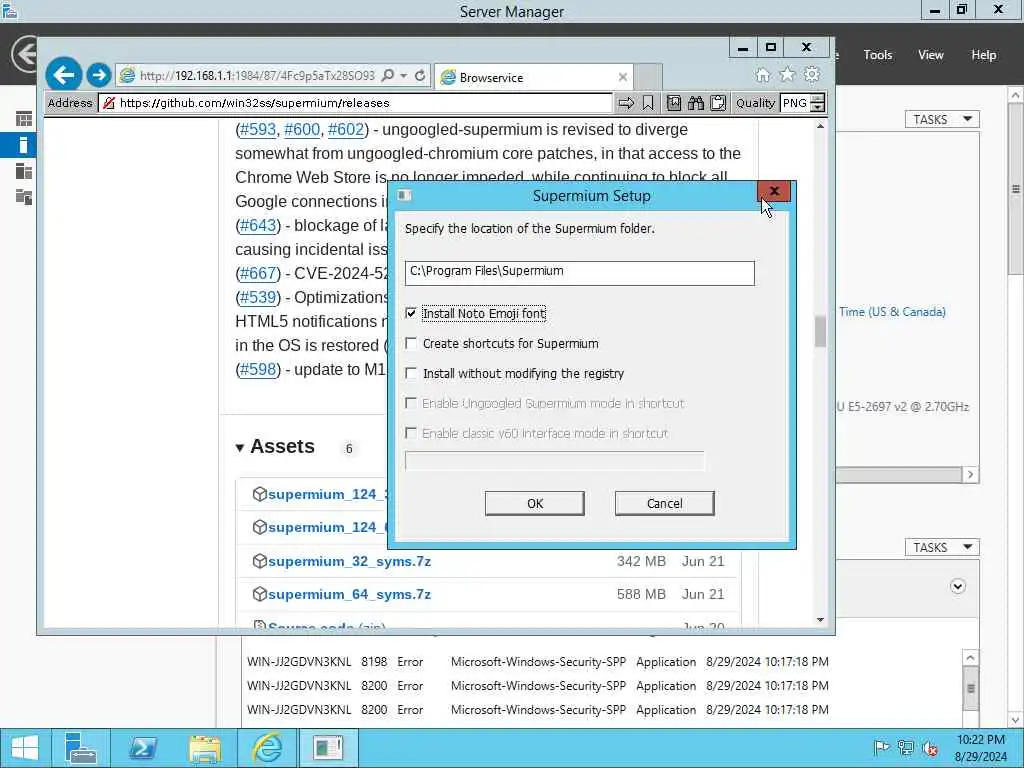Viewport: 1024px width, 768px height.
Task: Download supermium_32_syms.7z
Action: 349,561
